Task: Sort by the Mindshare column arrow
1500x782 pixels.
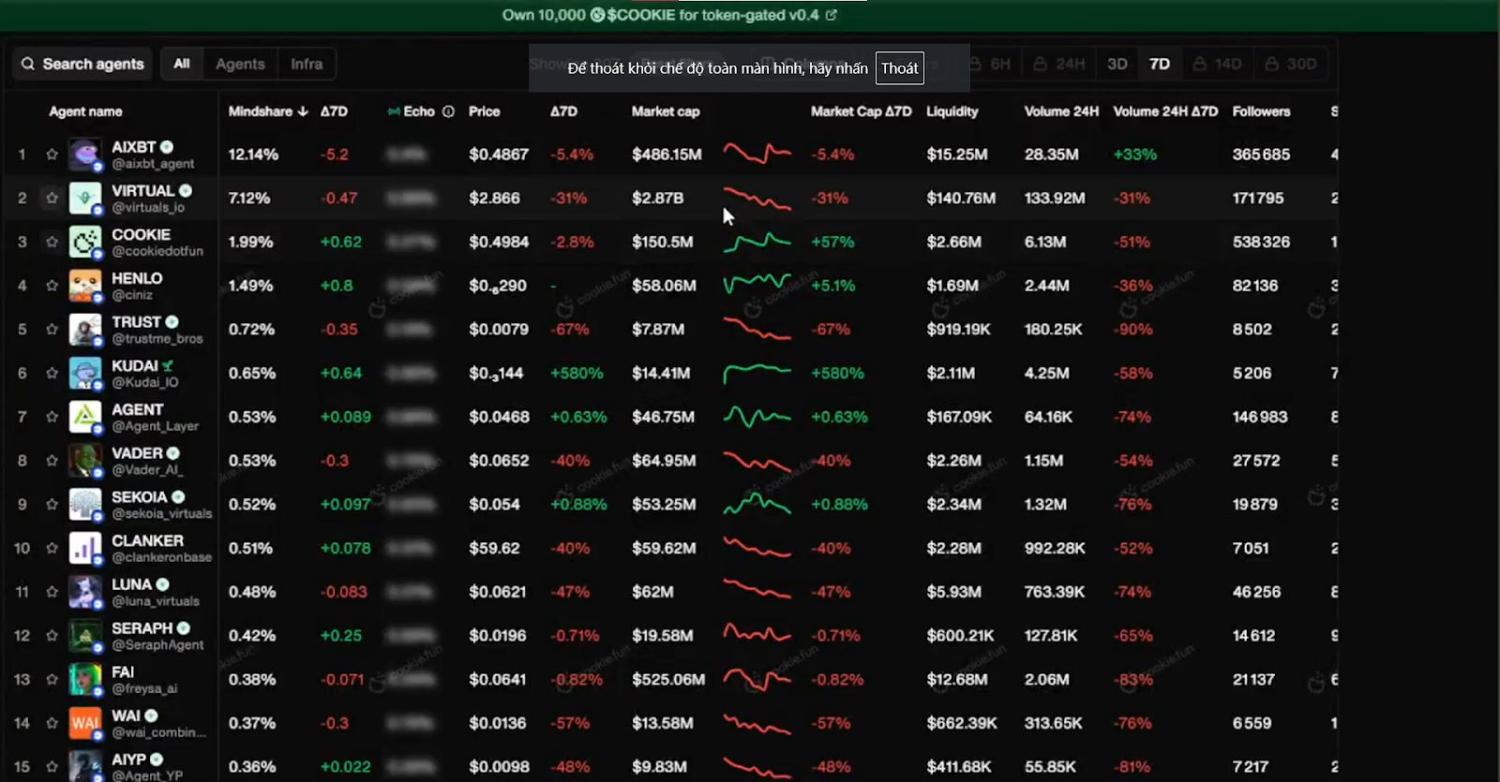Action: click(302, 112)
